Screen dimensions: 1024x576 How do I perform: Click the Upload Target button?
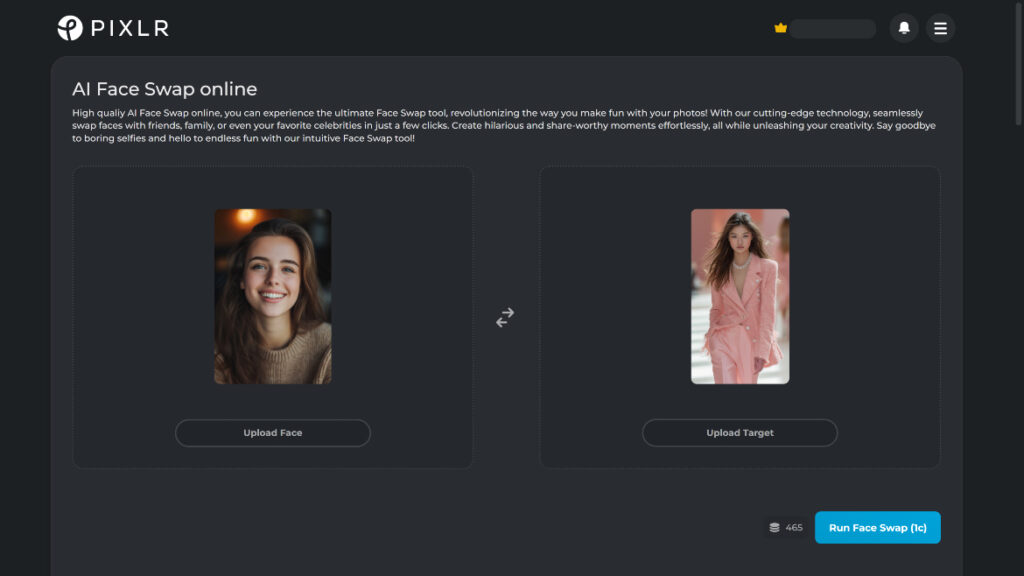(x=739, y=432)
